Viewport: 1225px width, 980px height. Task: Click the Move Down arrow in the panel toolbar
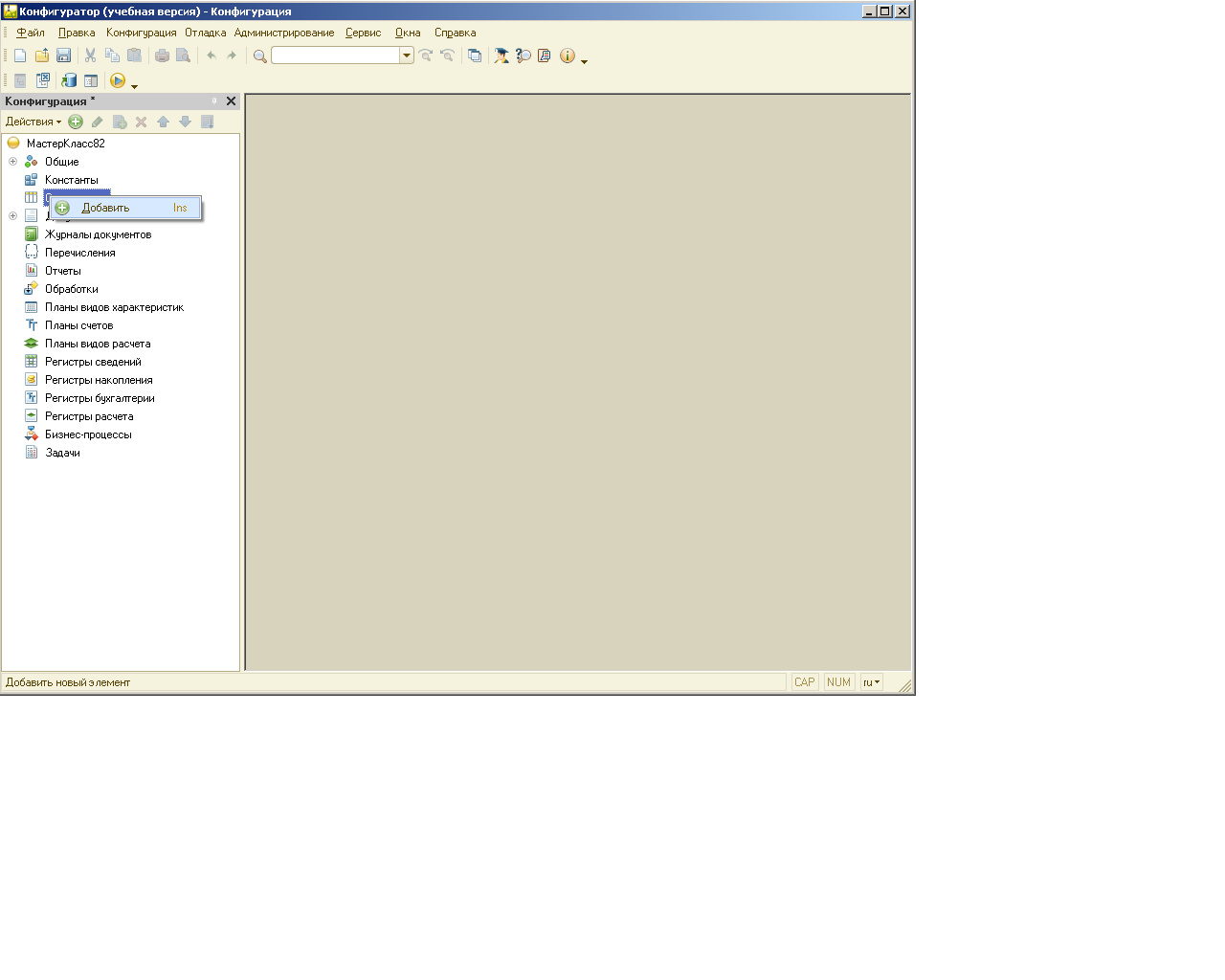186,122
